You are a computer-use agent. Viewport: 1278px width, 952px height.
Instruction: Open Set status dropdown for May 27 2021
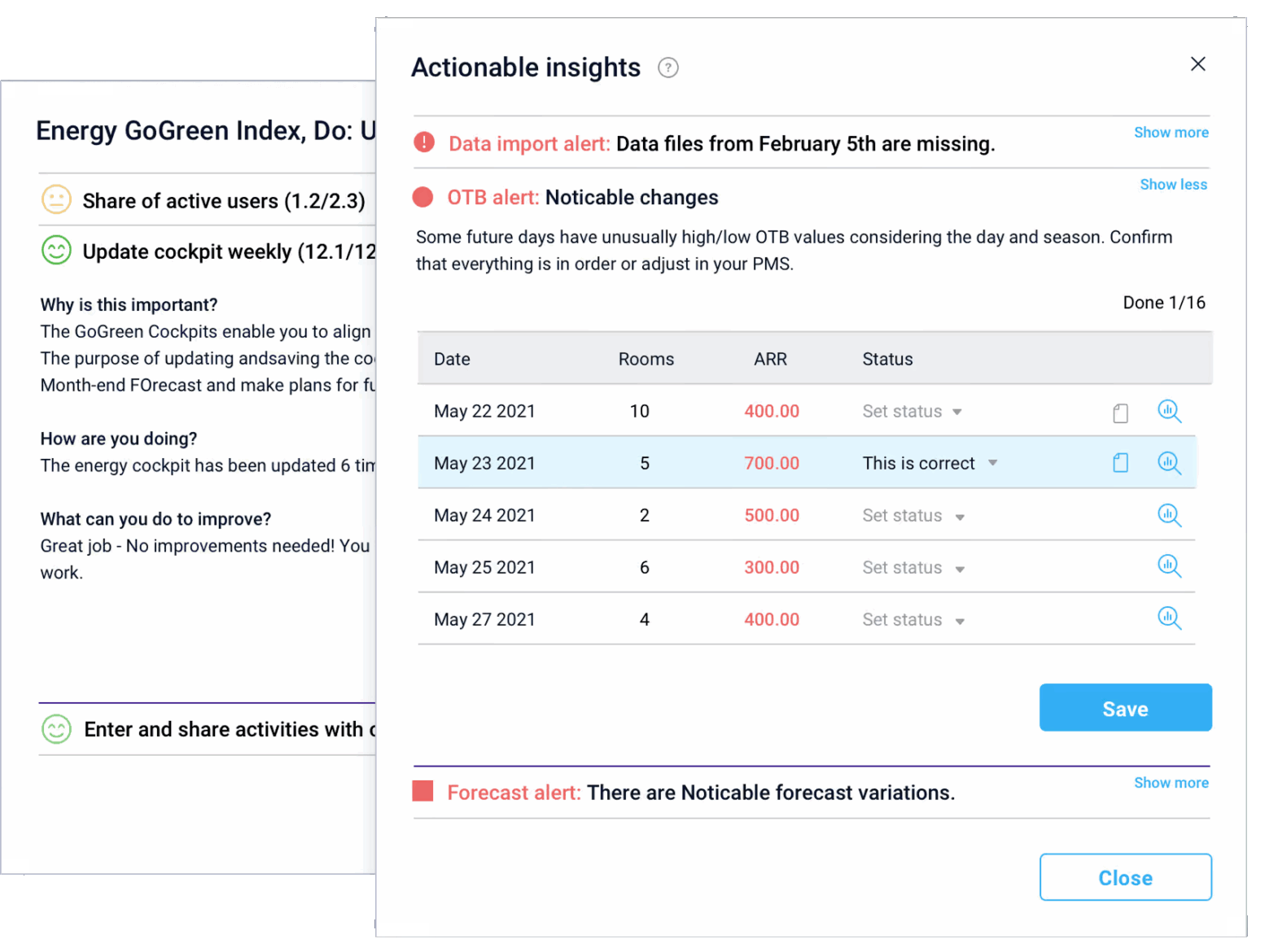[913, 620]
